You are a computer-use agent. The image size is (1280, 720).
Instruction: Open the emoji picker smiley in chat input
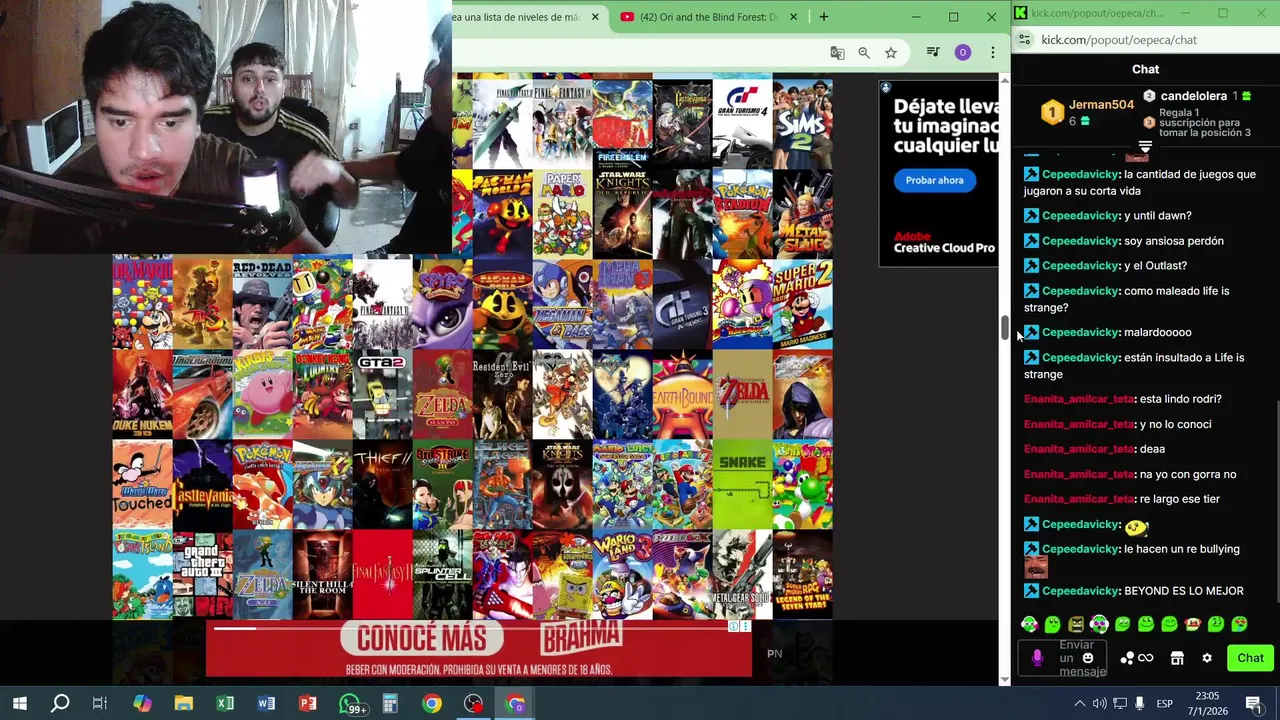pos(1088,658)
